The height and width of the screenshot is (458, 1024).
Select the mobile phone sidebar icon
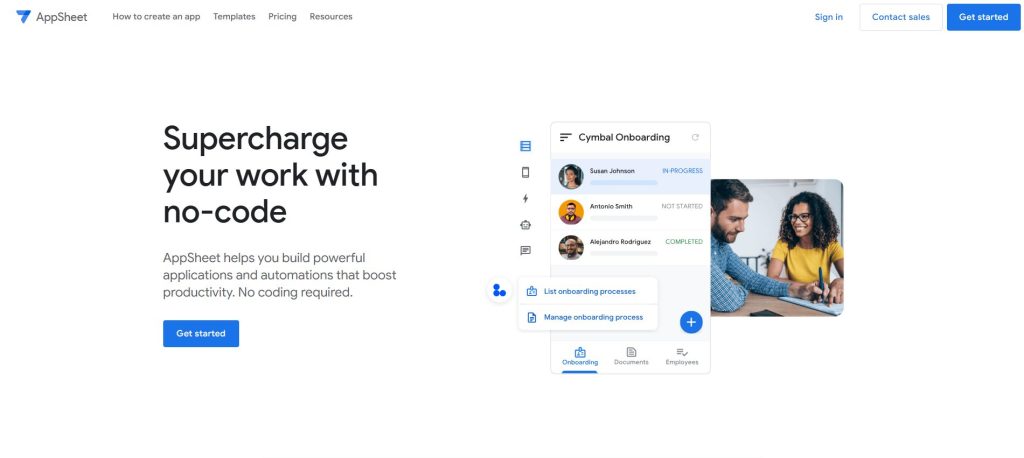click(x=525, y=172)
